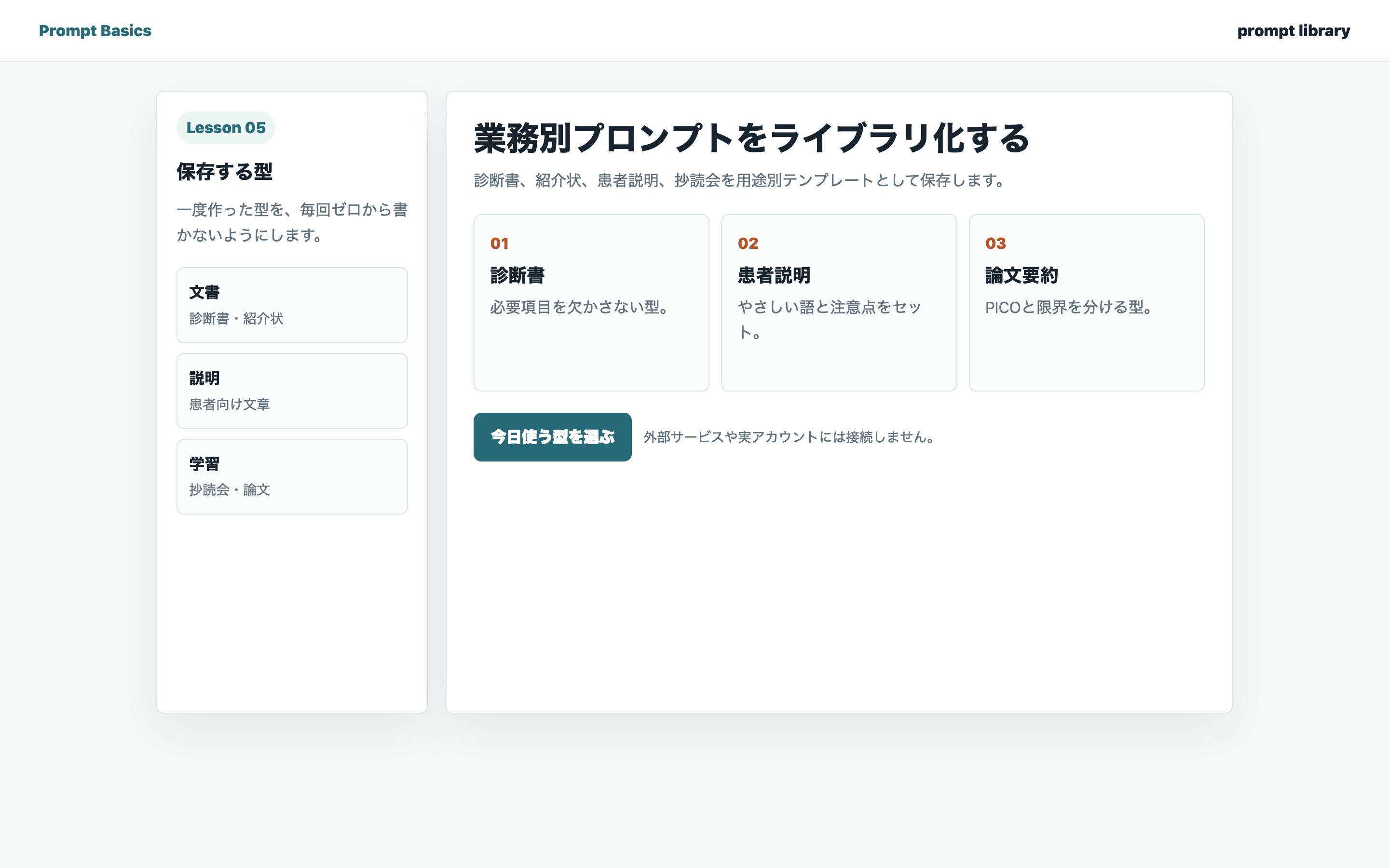Click the note 外部サービスや実アカウントには接続しません。
Screen dimensions: 1389x868
790,437
